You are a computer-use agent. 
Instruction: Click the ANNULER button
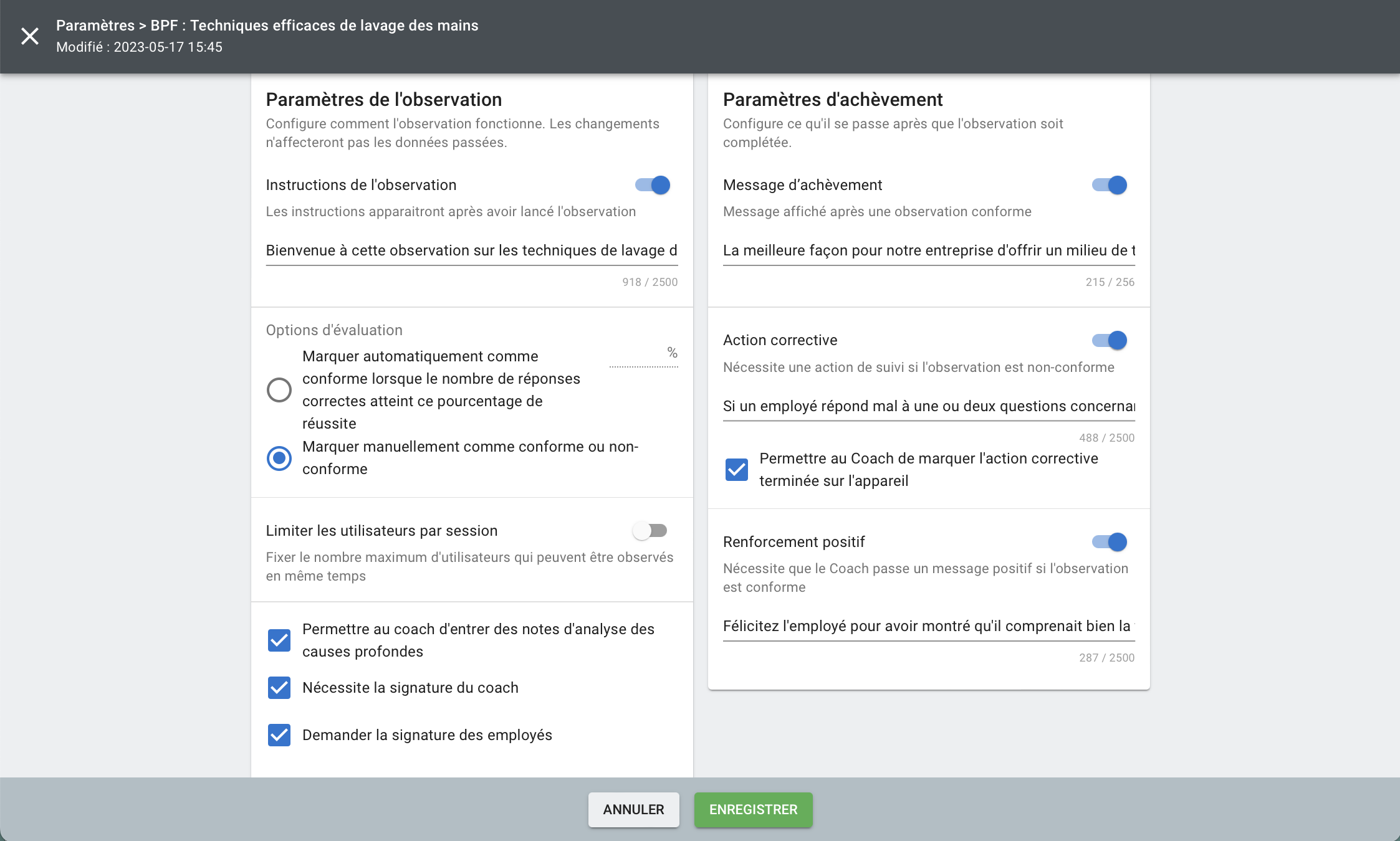[x=633, y=810]
